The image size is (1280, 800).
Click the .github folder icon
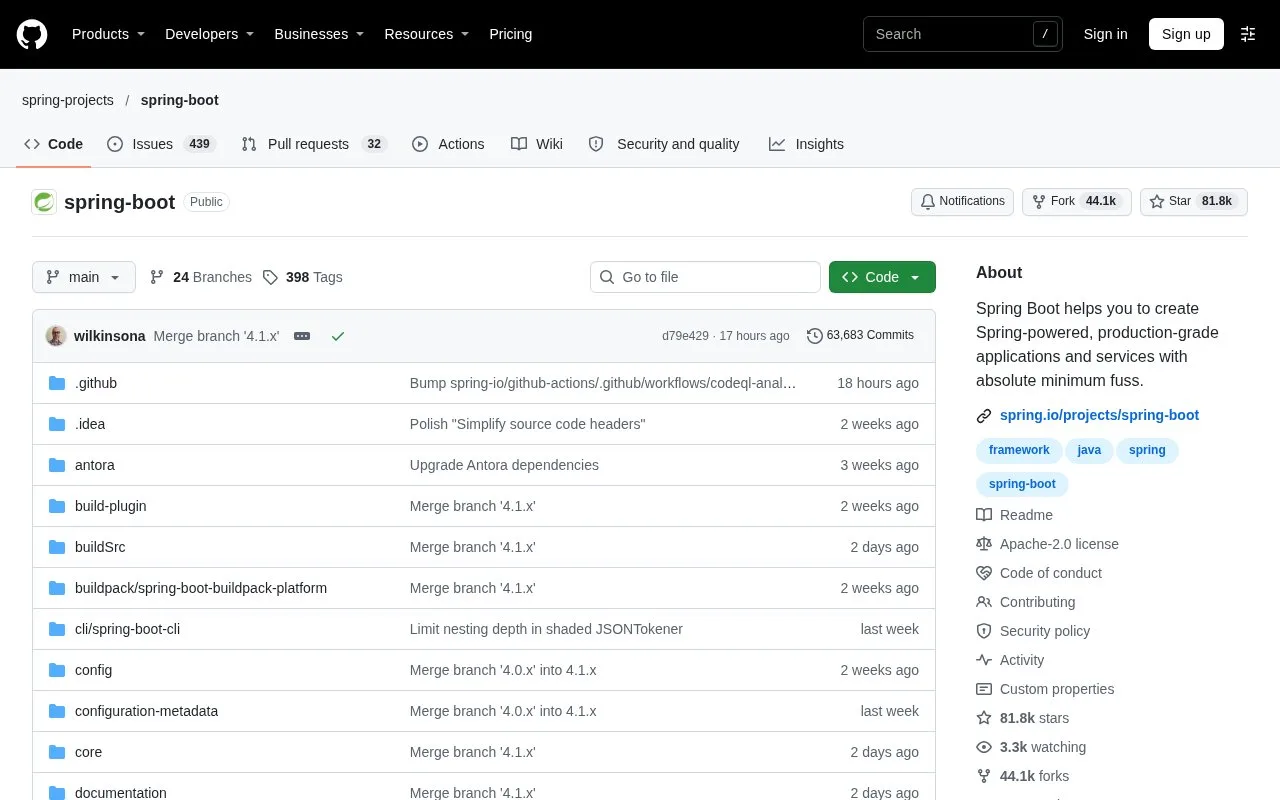point(57,383)
